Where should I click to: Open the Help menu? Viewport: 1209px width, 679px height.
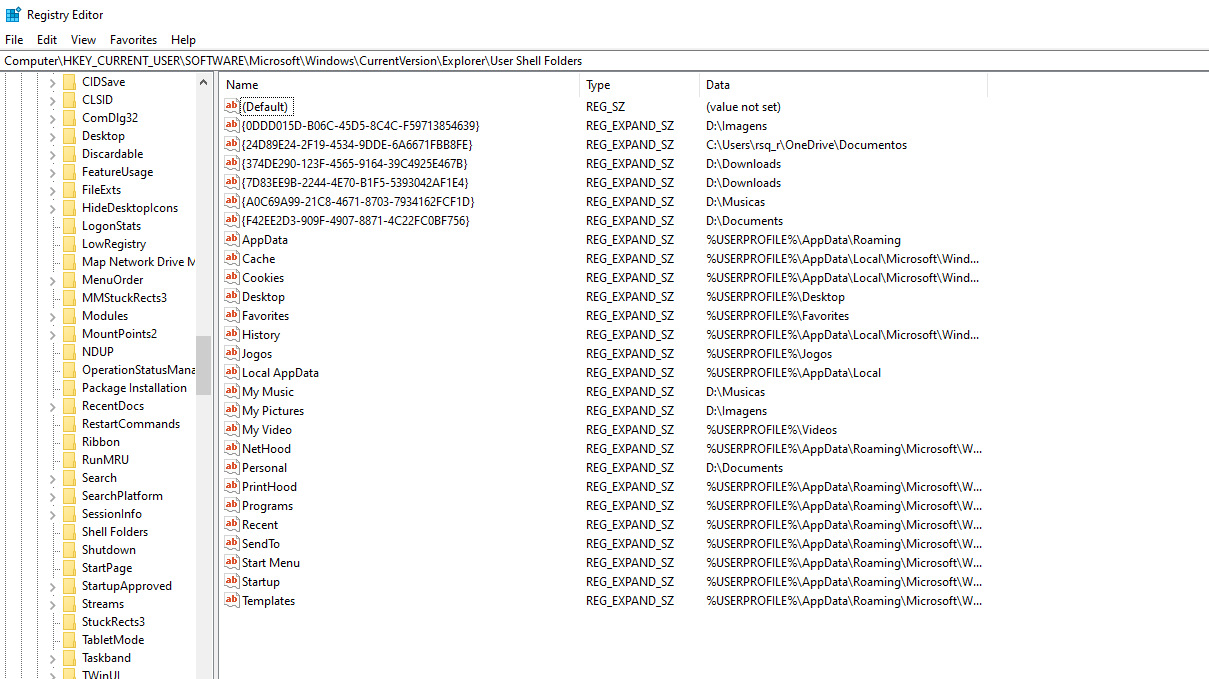pos(183,40)
